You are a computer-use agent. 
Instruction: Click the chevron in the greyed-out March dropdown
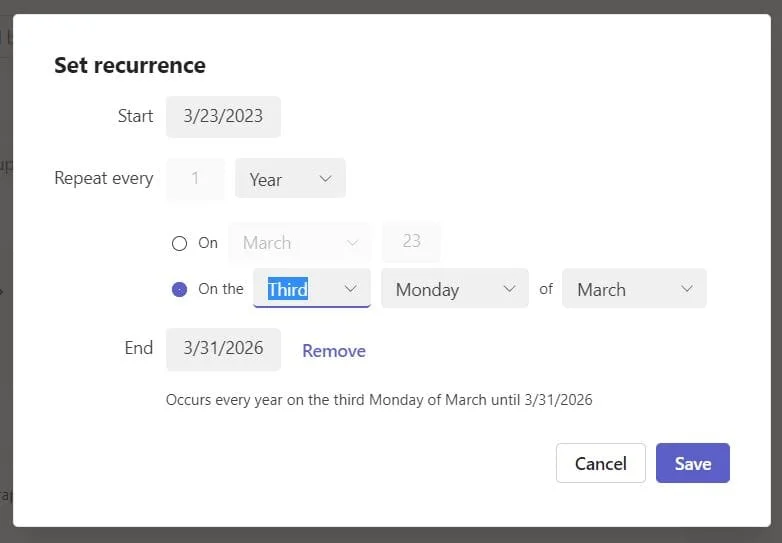click(352, 243)
